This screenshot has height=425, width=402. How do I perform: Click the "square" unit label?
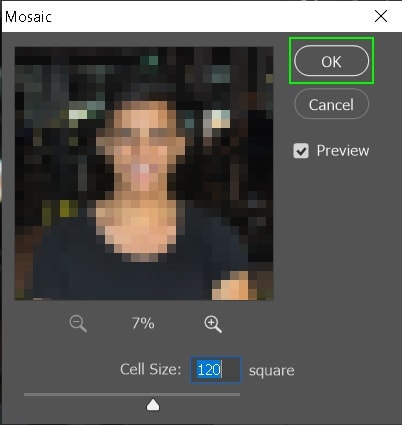tap(272, 371)
